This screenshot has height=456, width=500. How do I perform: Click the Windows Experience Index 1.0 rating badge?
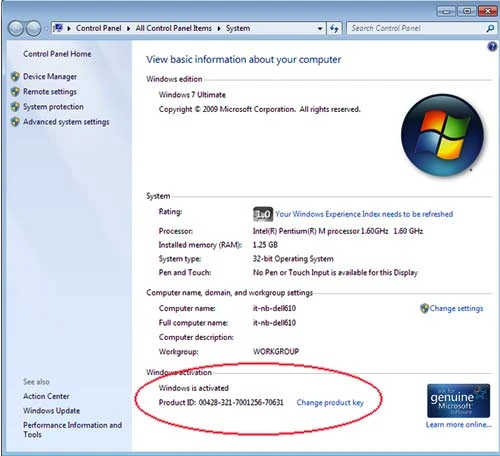[x=263, y=214]
